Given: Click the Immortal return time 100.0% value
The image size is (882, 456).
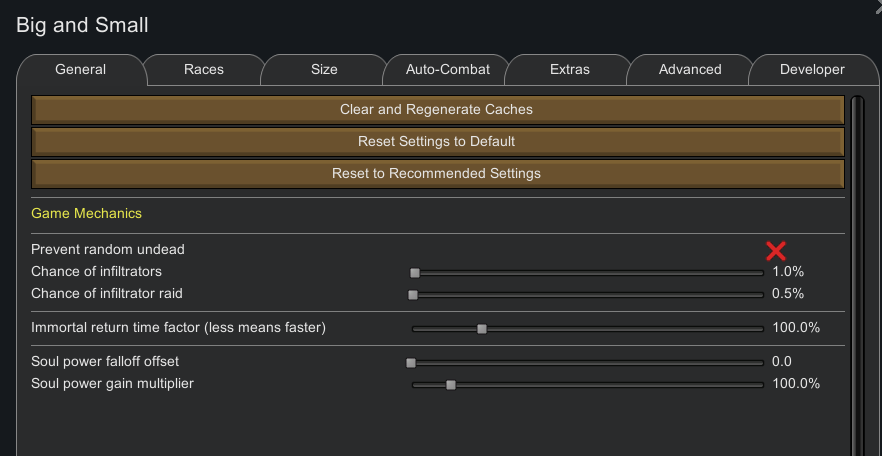Looking at the screenshot, I should pyautogui.click(x=796, y=328).
